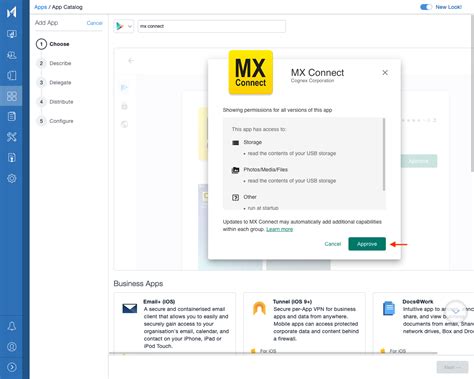The height and width of the screenshot is (379, 474).
Task: Click the Storage permission icon
Action: coord(235,143)
